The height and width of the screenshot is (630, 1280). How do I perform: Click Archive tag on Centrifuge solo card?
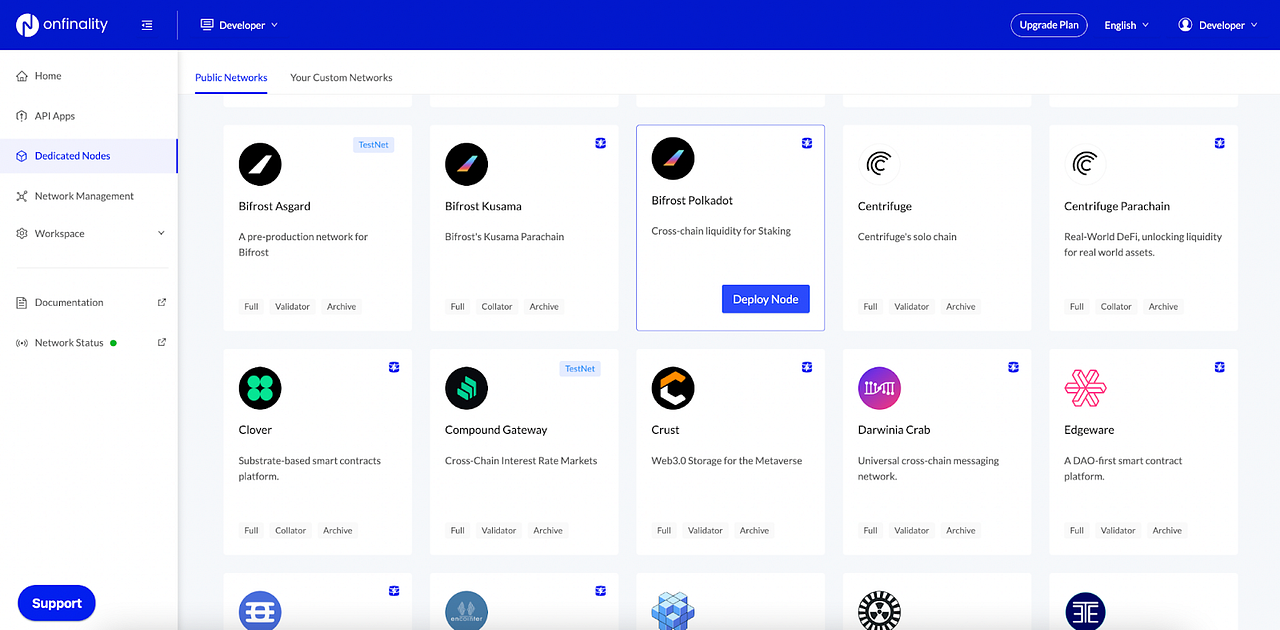[961, 307]
